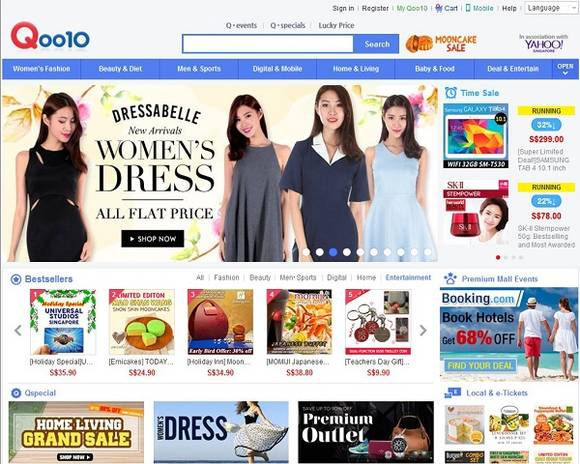Click the Yahoo Singapore logo
This screenshot has height=464, width=580.
tap(543, 43)
